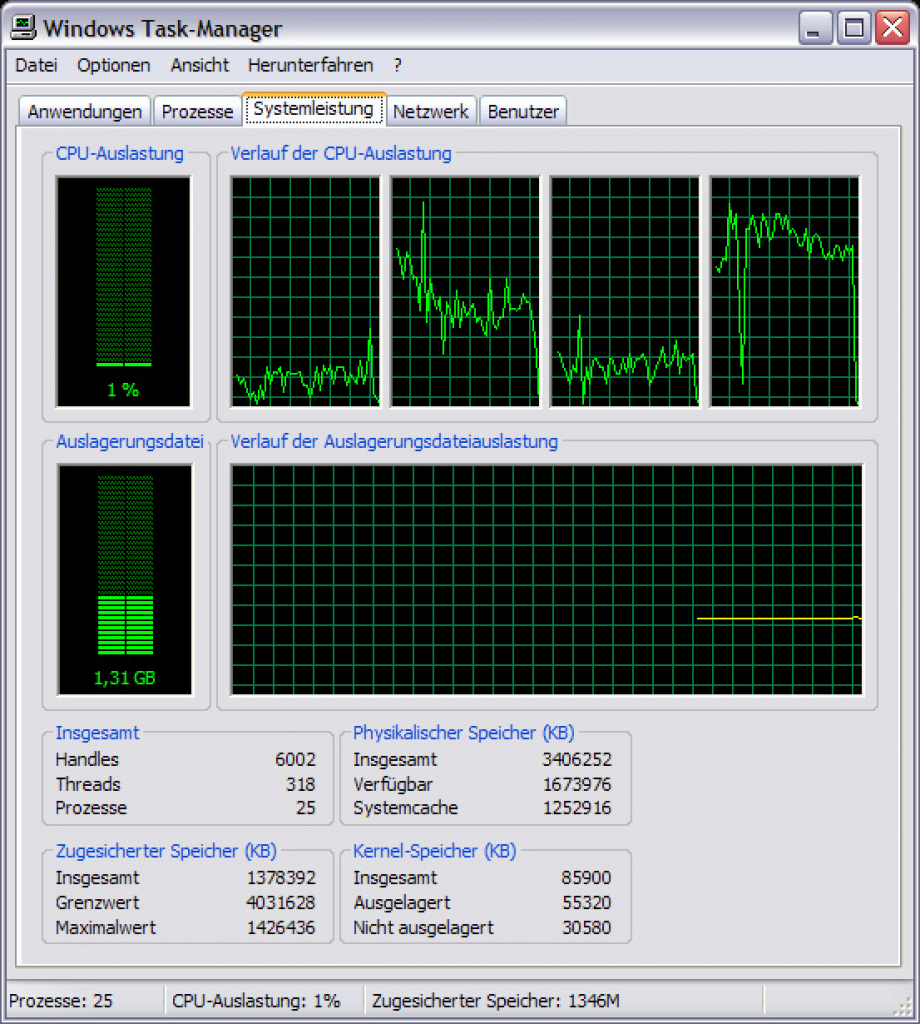Click the Verlauf der CPU-Auslastung heading
The height and width of the screenshot is (1024, 920).
coord(341,153)
